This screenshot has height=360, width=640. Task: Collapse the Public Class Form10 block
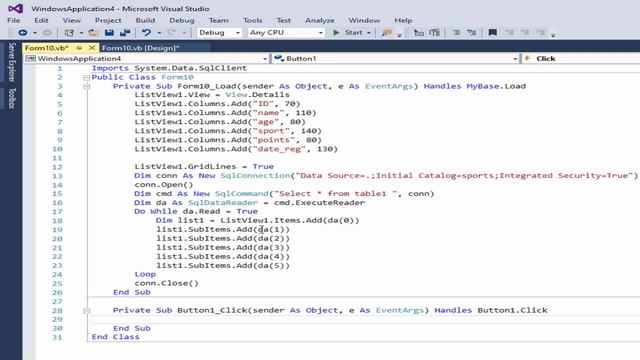pos(86,78)
